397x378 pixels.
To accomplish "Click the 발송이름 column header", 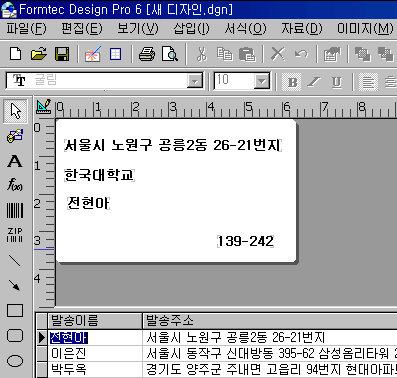I will coord(95,321).
